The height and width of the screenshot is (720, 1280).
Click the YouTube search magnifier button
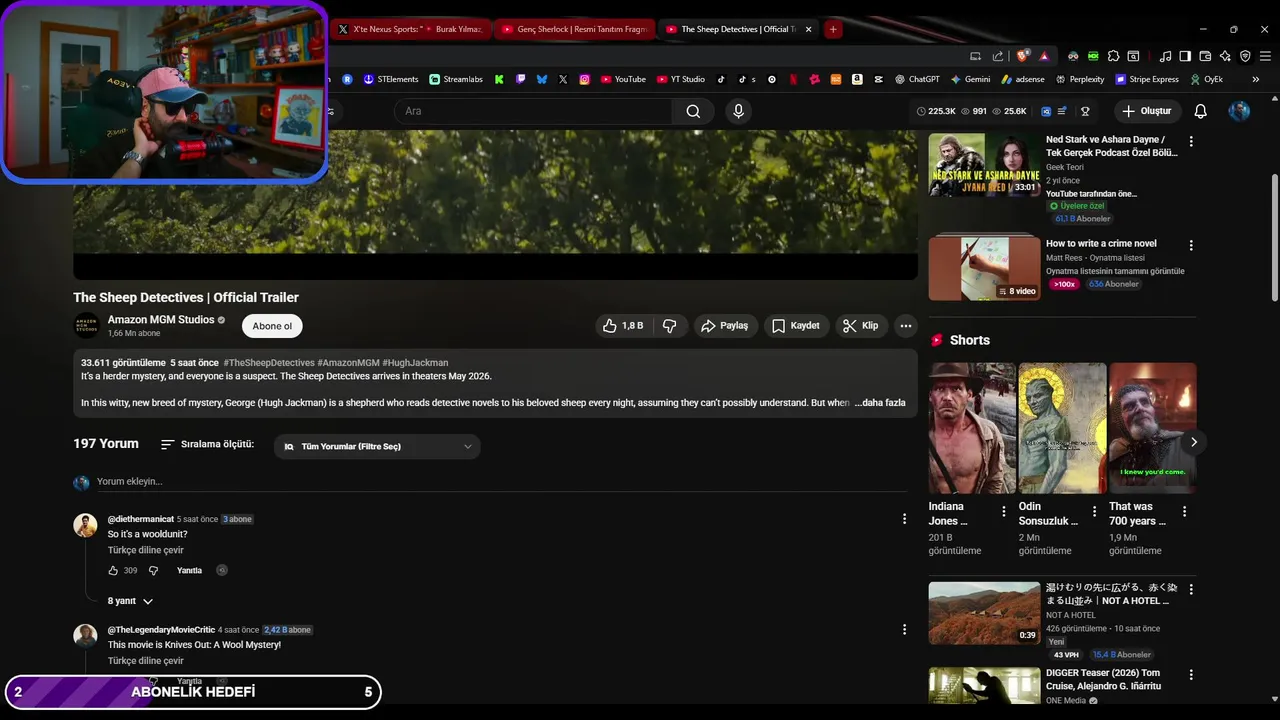click(693, 111)
